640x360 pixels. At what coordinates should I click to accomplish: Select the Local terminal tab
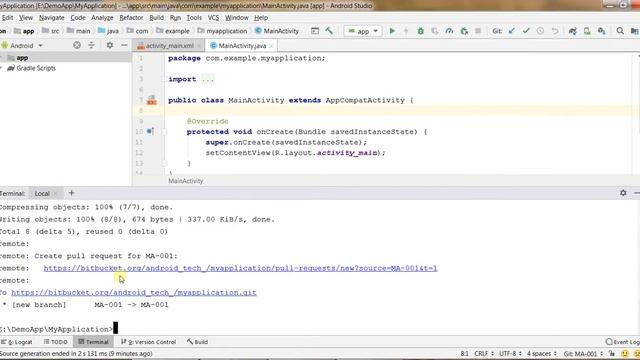42,193
